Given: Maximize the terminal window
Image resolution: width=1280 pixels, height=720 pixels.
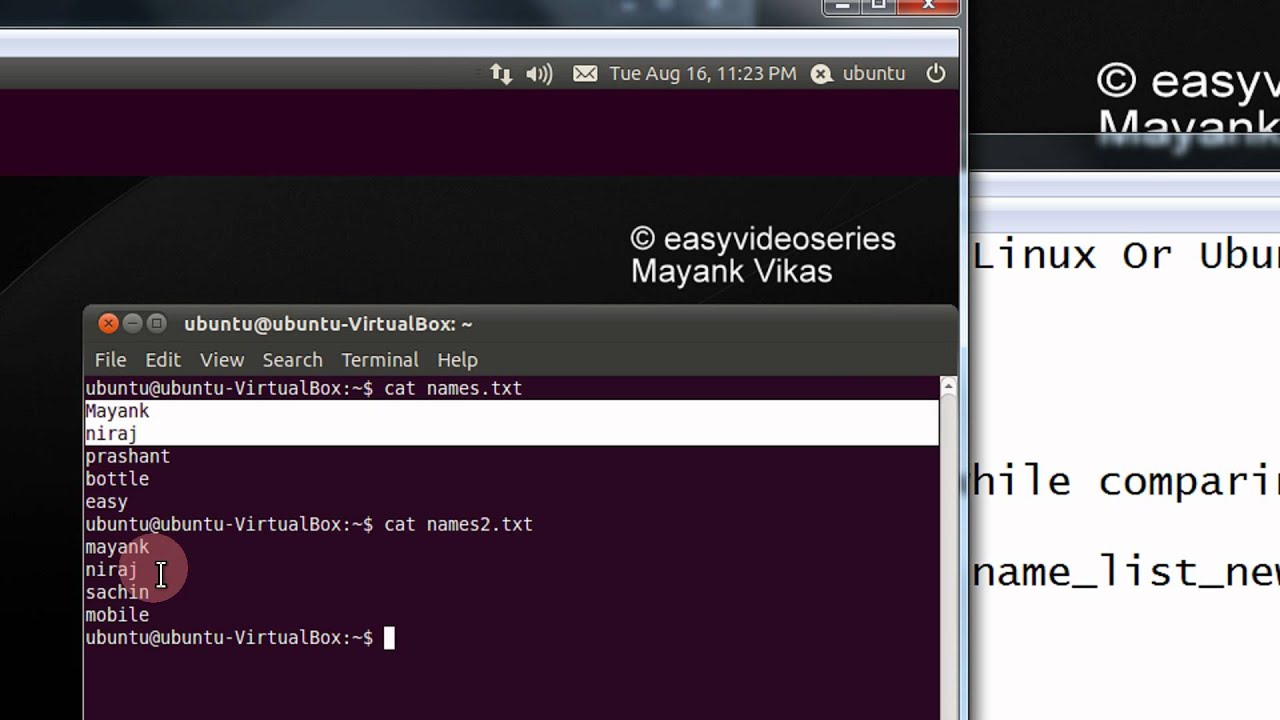Looking at the screenshot, I should tap(156, 323).
